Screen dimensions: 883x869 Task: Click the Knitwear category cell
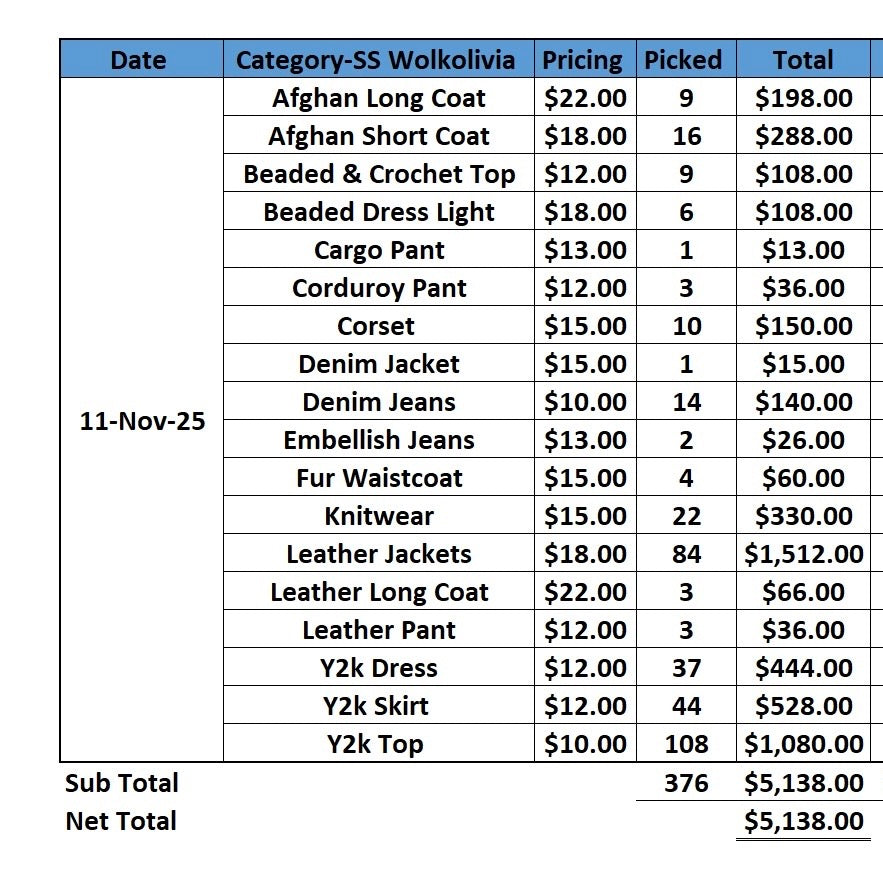click(378, 516)
